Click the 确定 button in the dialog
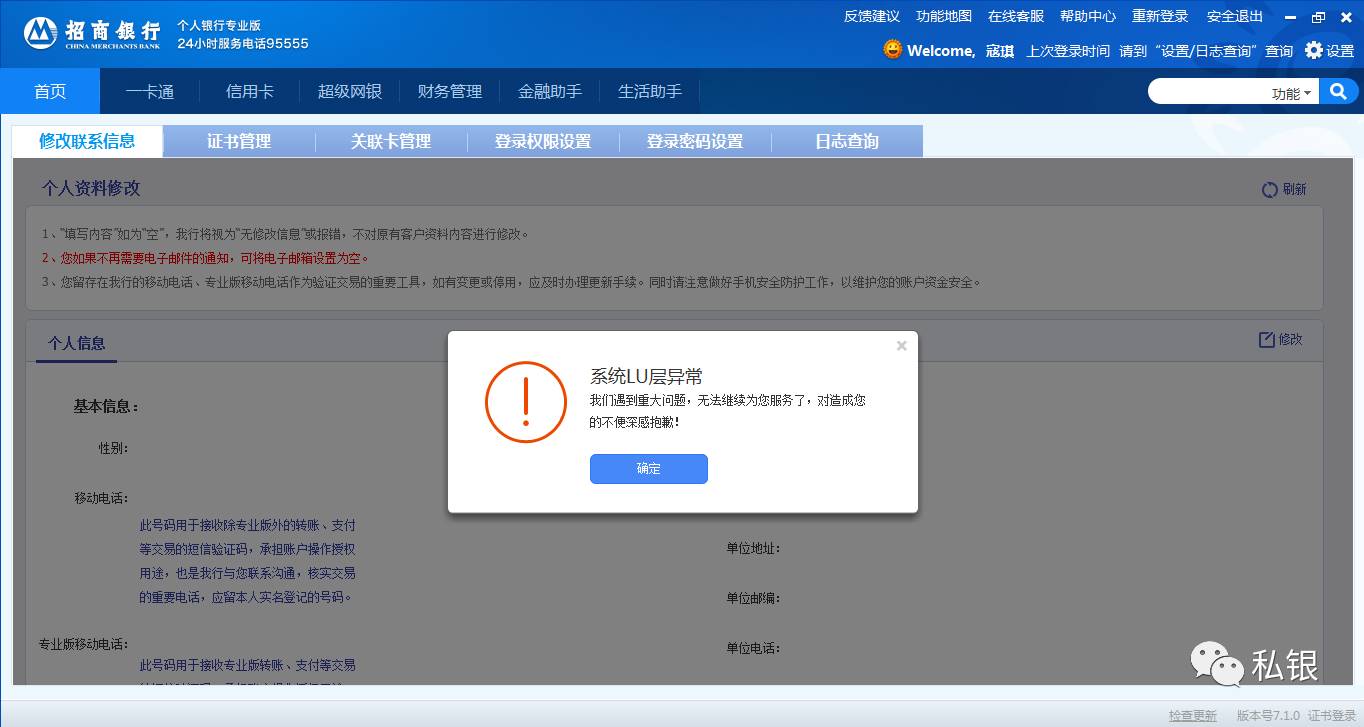The height and width of the screenshot is (727, 1364). pyautogui.click(x=649, y=469)
